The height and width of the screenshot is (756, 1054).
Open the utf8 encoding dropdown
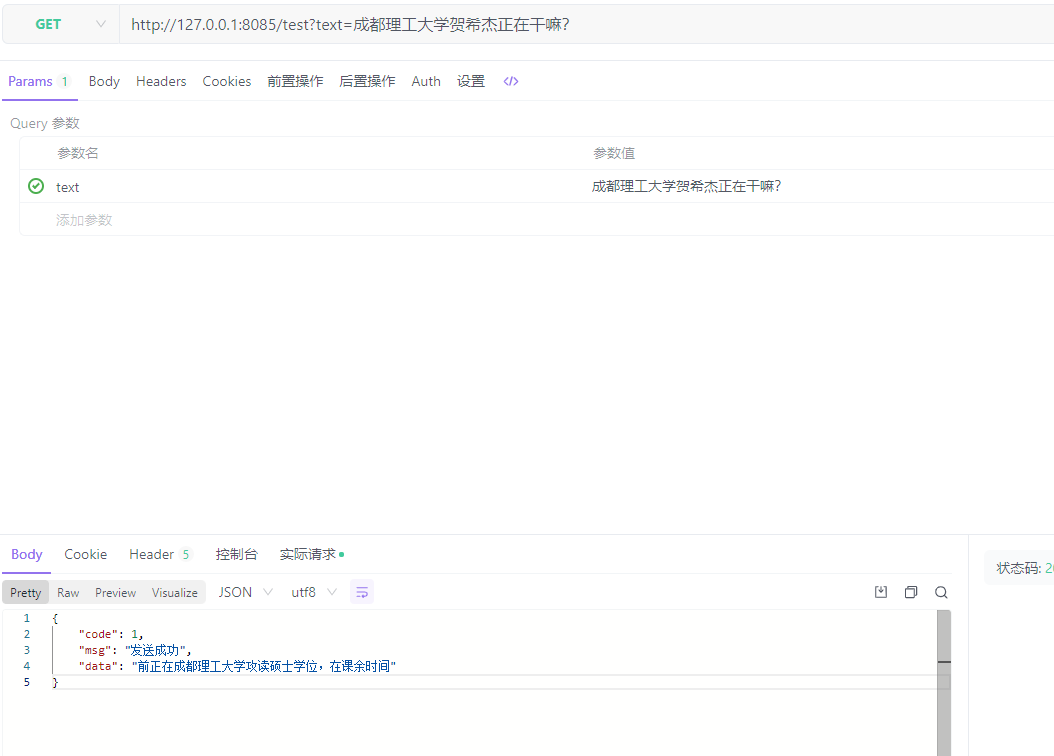[x=313, y=592]
